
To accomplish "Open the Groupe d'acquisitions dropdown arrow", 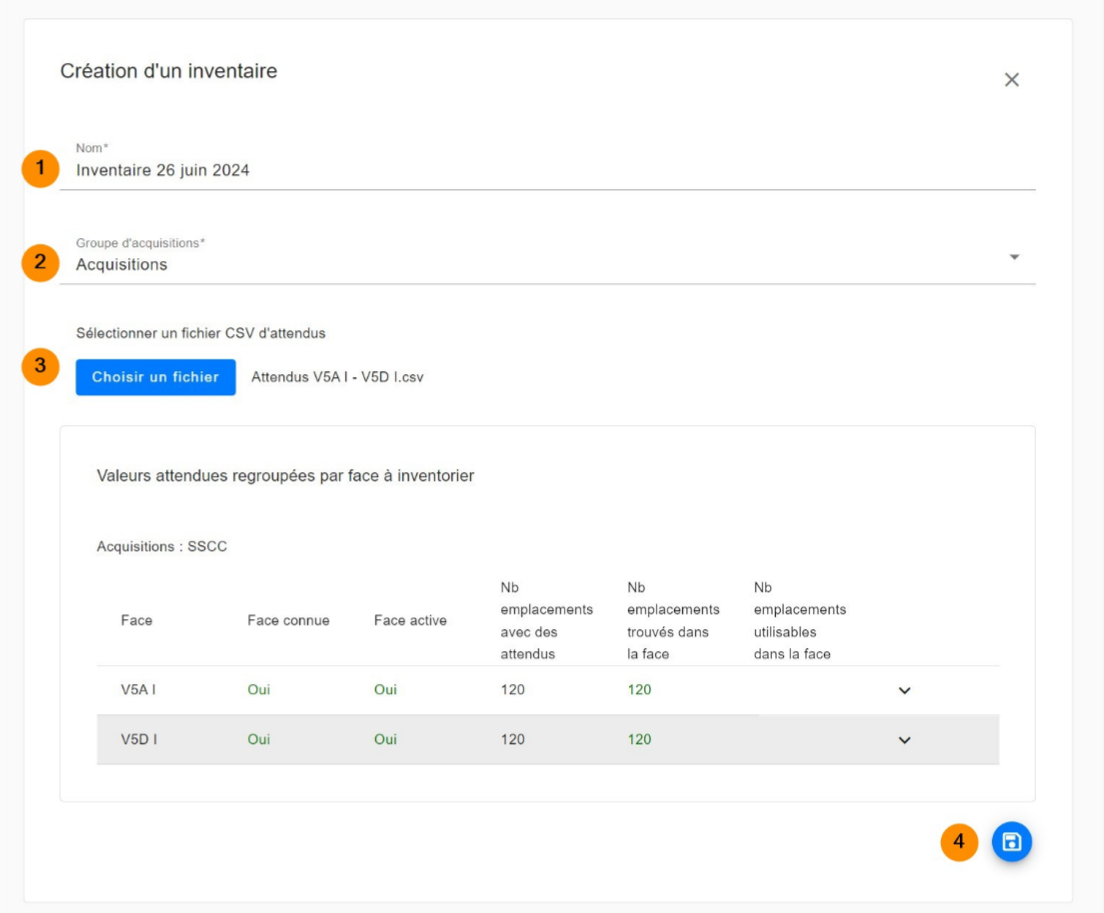I will [1014, 257].
